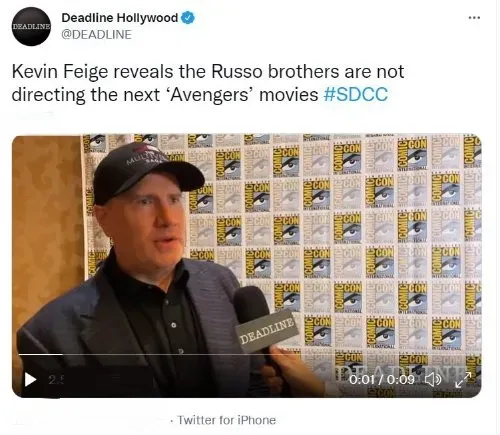
Task: Click the DEADLINE watermark in the video corner
Action: point(405,372)
